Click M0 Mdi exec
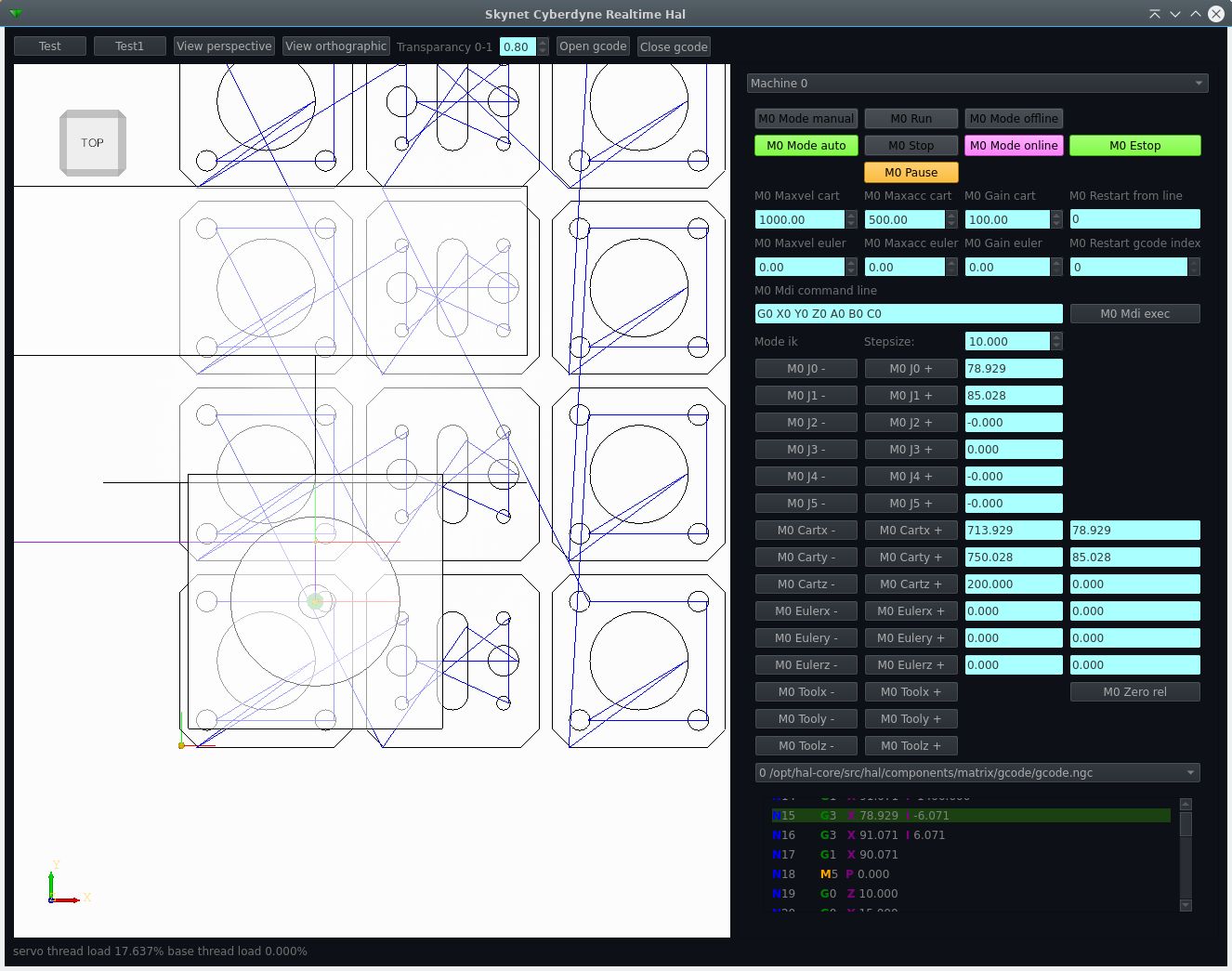This screenshot has height=971, width=1232. 1134,313
